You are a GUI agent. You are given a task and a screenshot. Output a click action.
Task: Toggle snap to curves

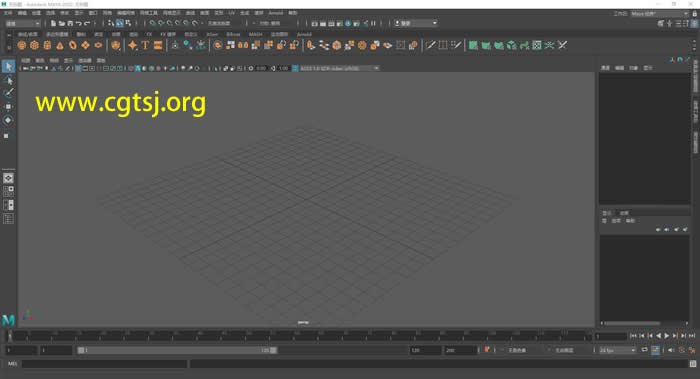click(161, 23)
